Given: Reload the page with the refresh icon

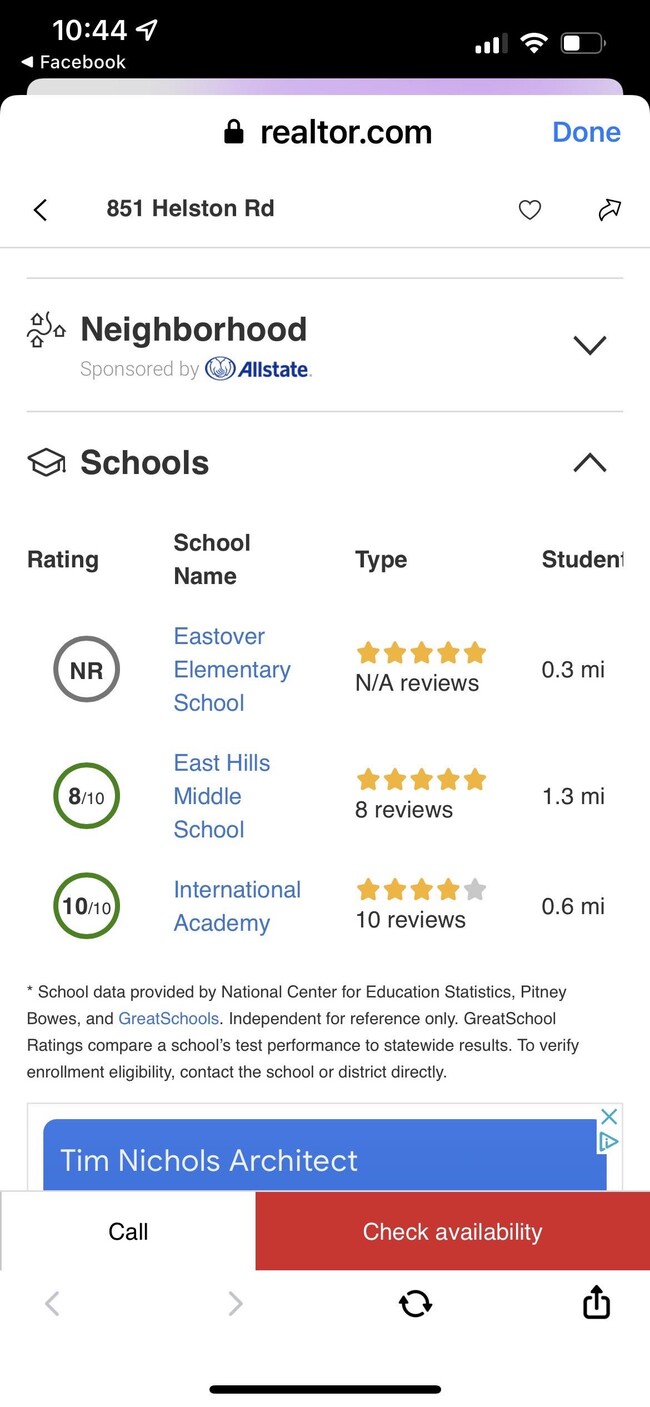Looking at the screenshot, I should click(x=415, y=1303).
